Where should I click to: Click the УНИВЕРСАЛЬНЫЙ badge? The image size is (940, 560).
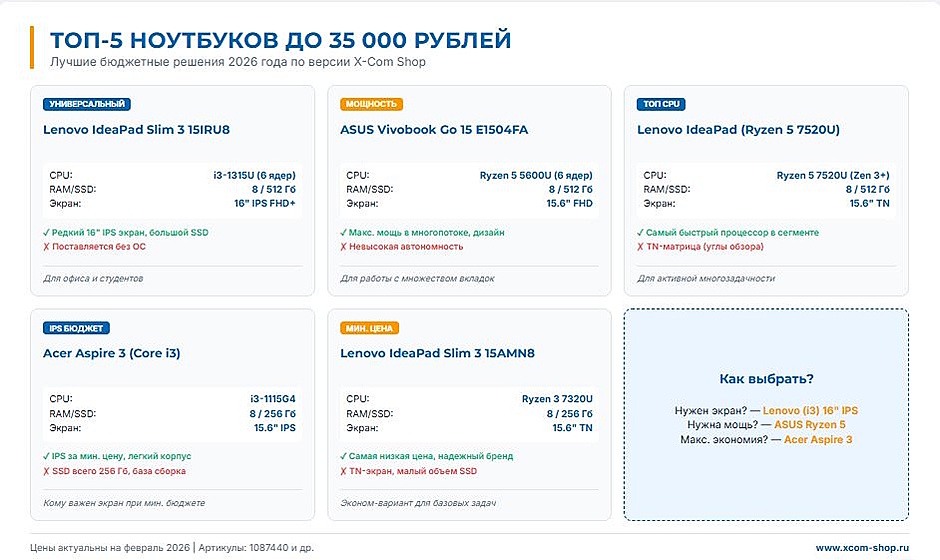click(86, 104)
